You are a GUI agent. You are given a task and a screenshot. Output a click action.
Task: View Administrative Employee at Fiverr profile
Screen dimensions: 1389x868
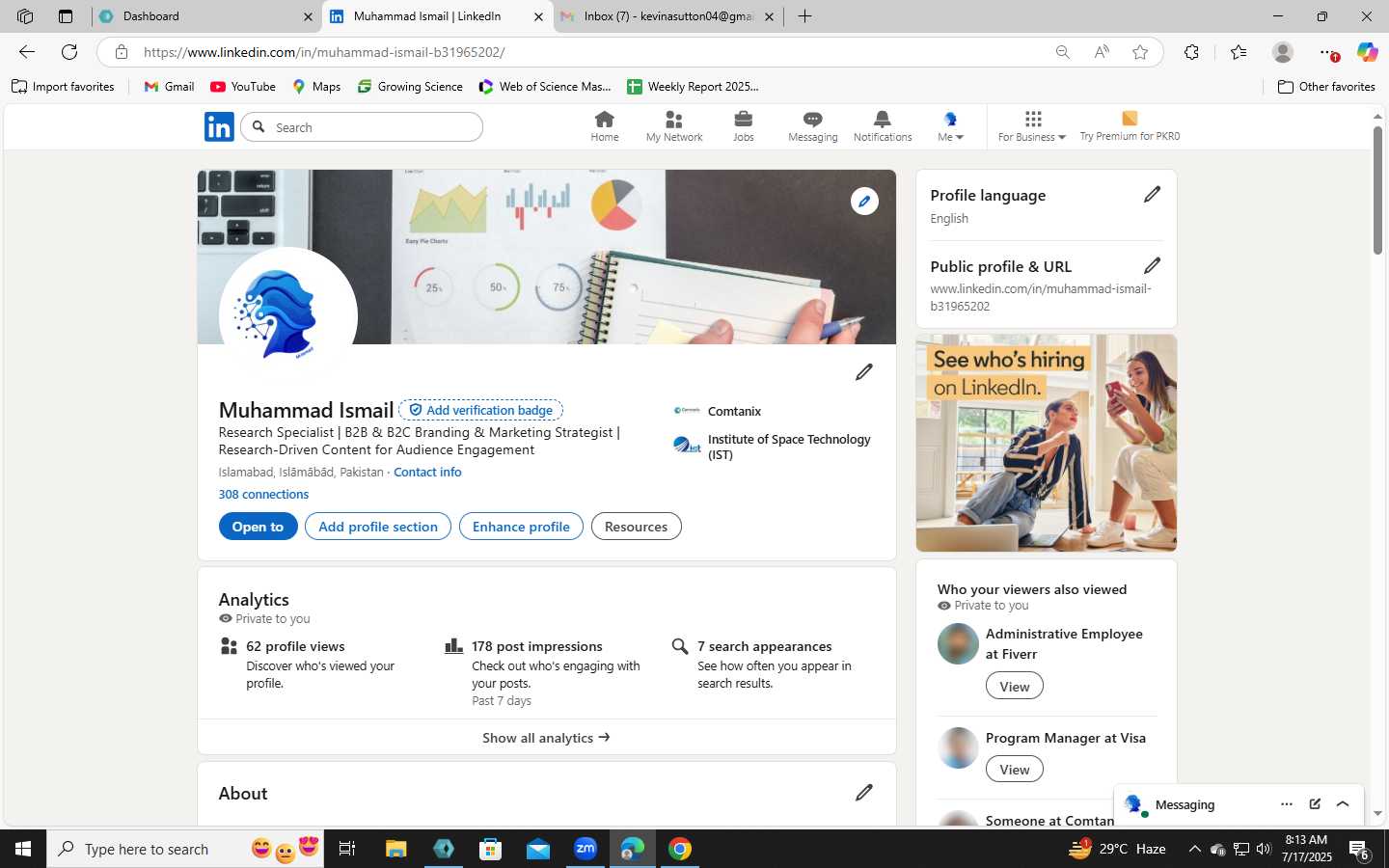click(x=1014, y=686)
